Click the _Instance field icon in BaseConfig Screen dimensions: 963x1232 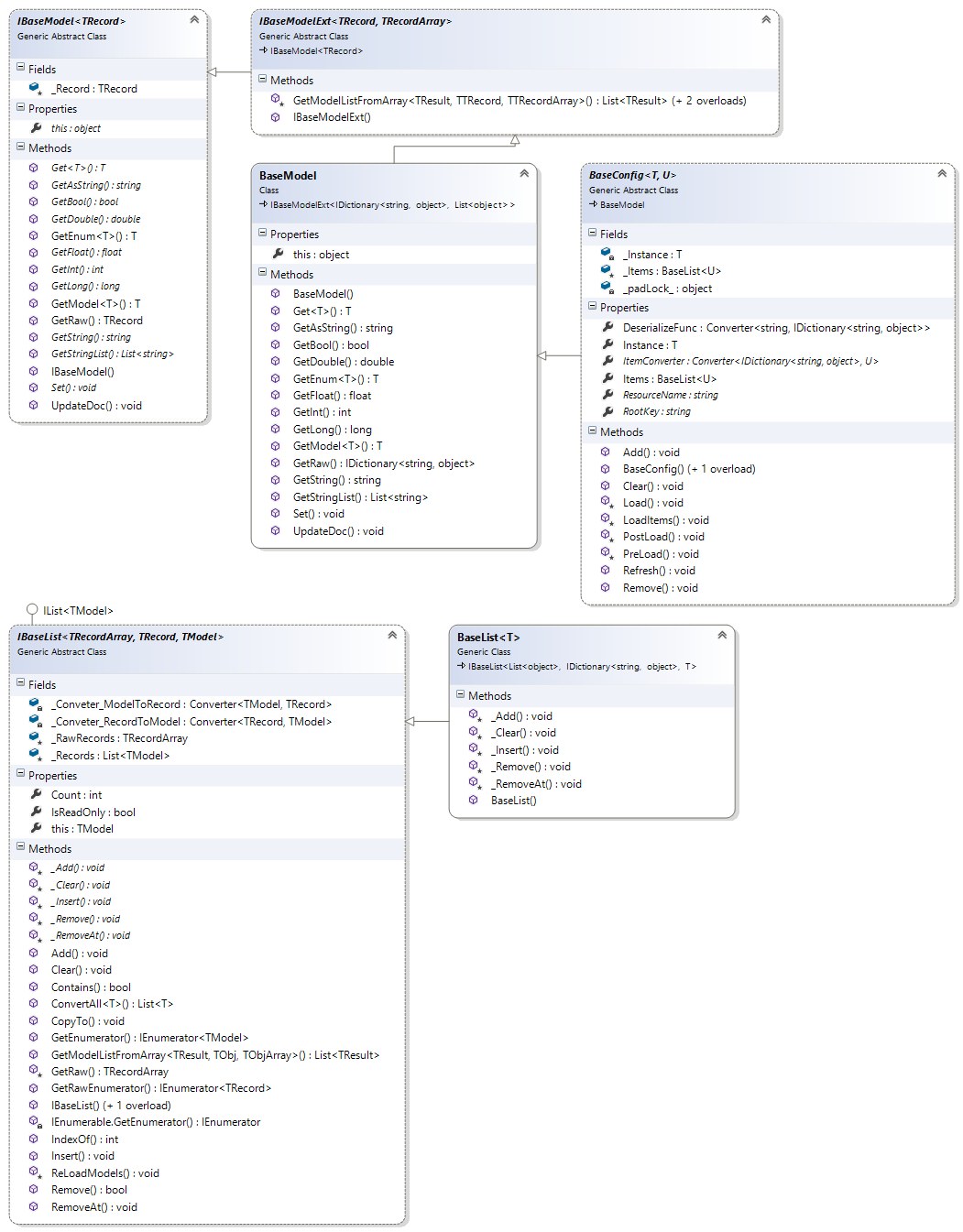pyautogui.click(x=607, y=254)
